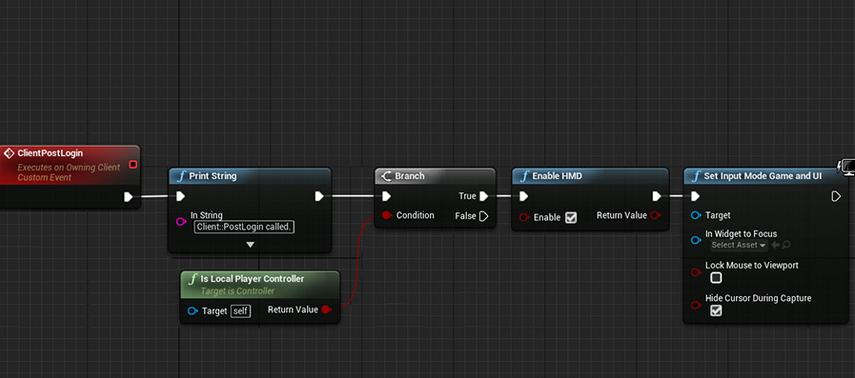Select the Print String node header

coord(250,176)
